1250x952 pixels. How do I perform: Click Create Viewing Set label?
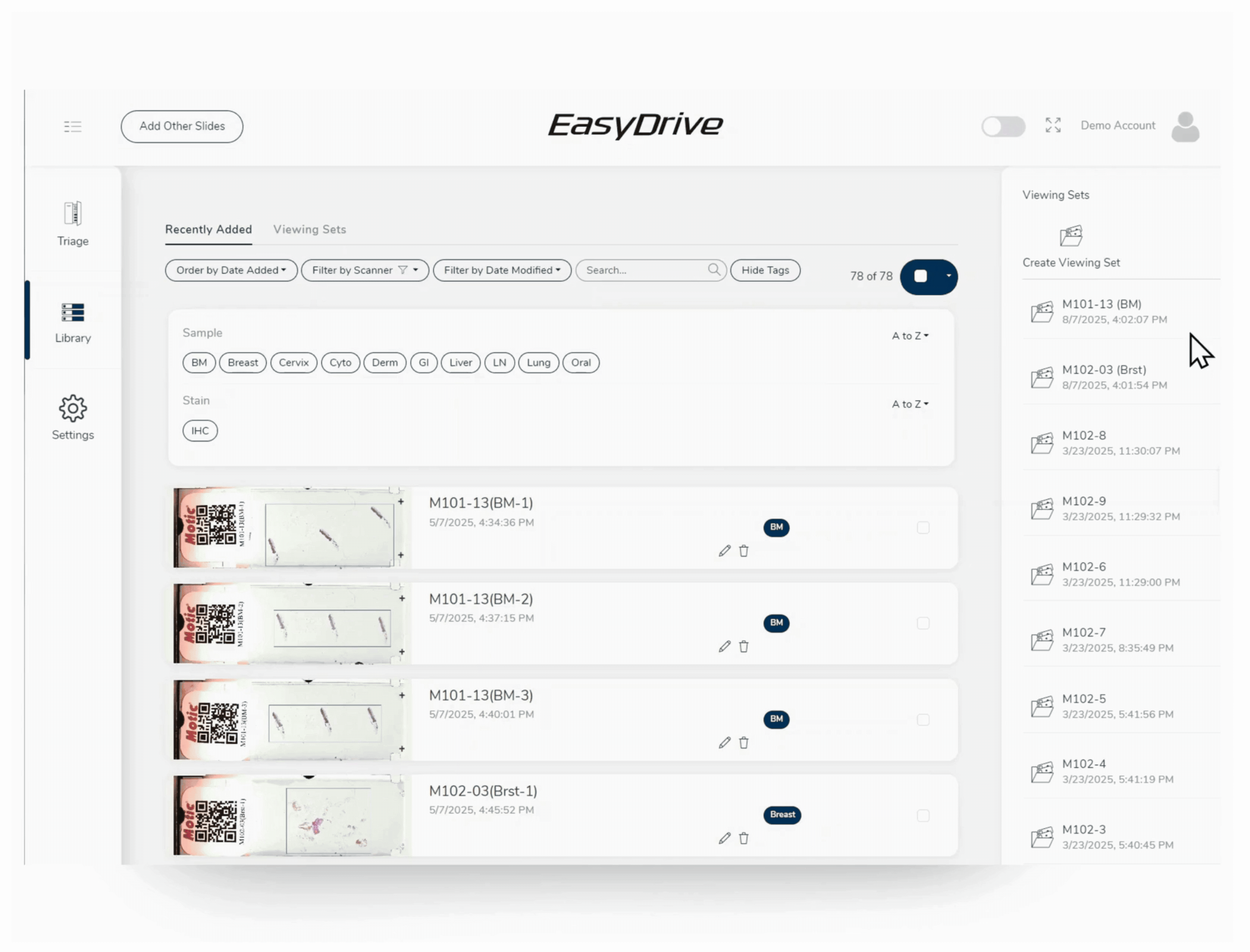(x=1071, y=262)
